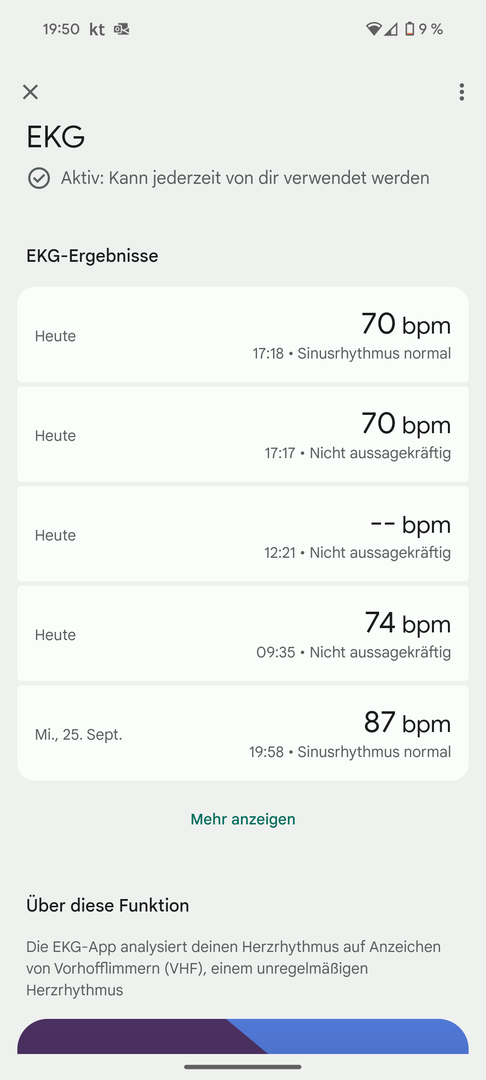Open the 09:35 result with 74 bpm

(243, 634)
